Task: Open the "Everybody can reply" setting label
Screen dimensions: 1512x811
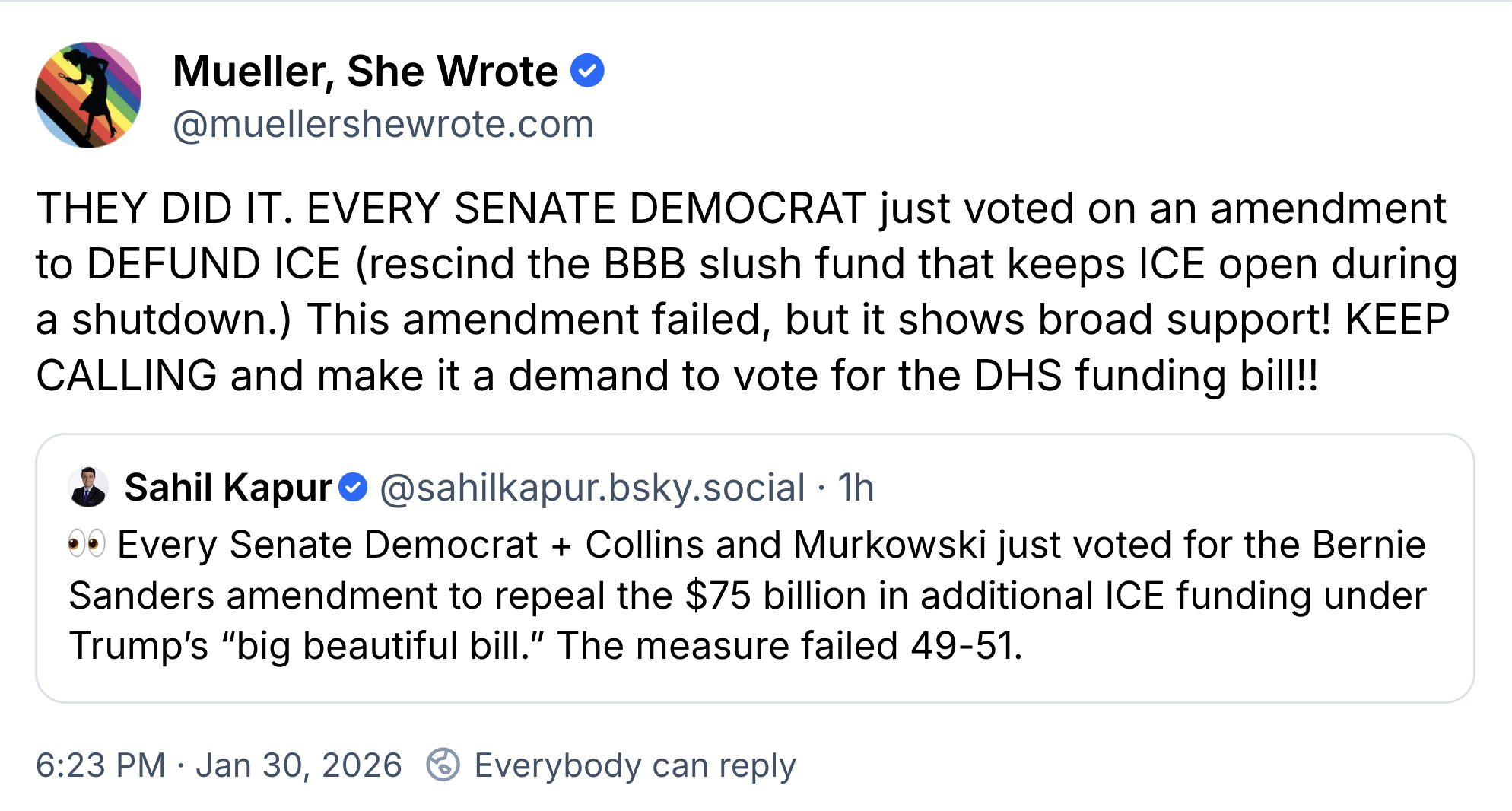Action: coord(634,765)
